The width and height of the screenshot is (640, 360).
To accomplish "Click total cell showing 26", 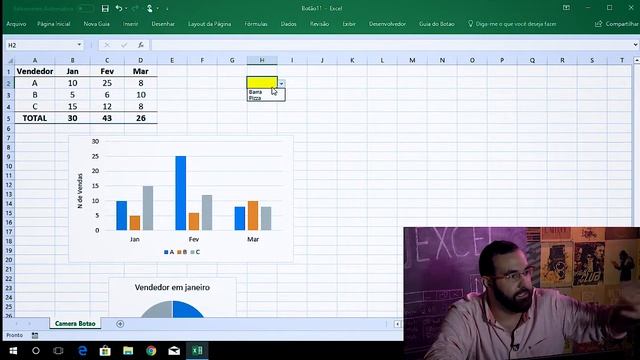I will pos(141,118).
